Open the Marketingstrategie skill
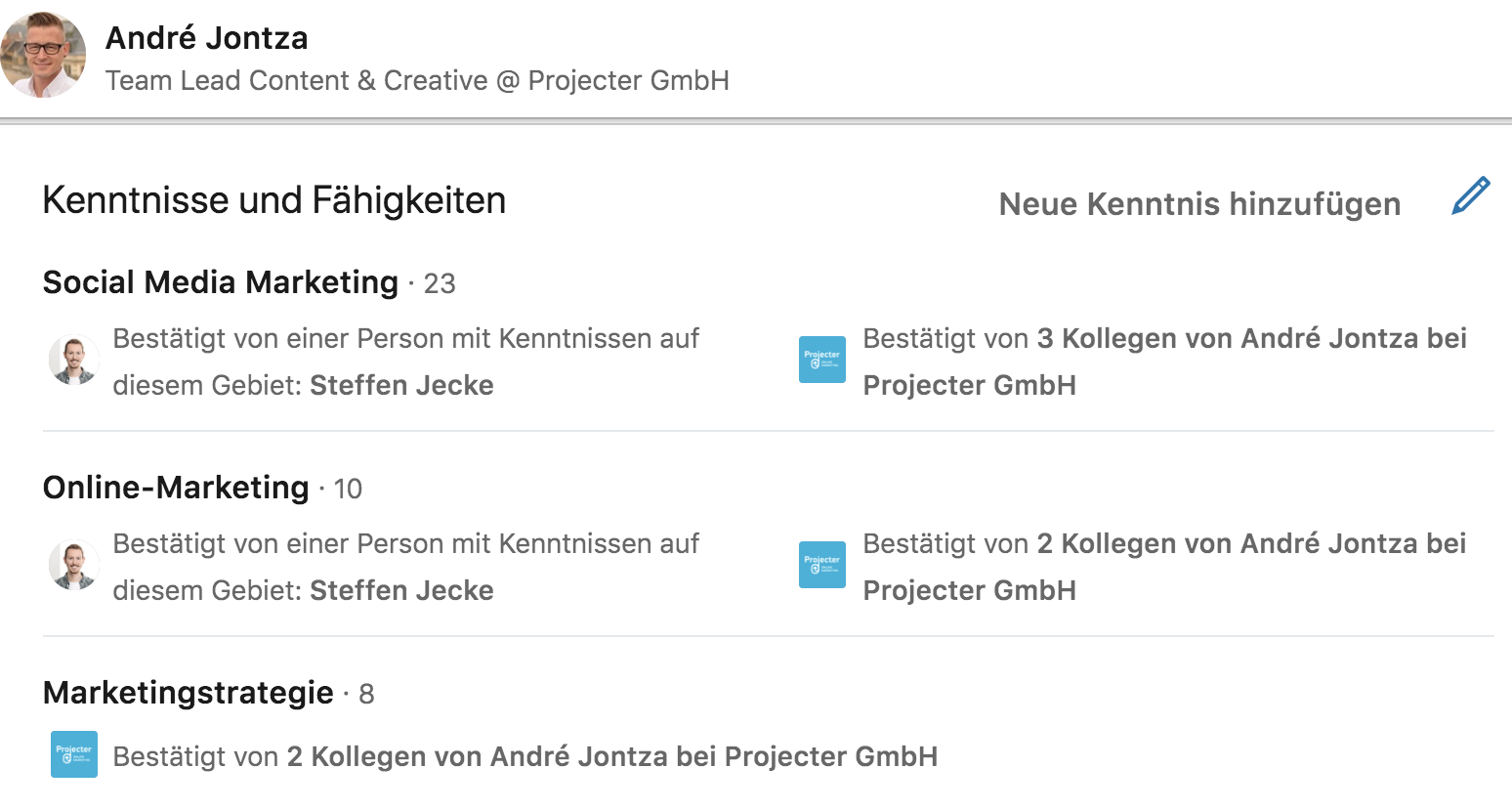 point(189,693)
